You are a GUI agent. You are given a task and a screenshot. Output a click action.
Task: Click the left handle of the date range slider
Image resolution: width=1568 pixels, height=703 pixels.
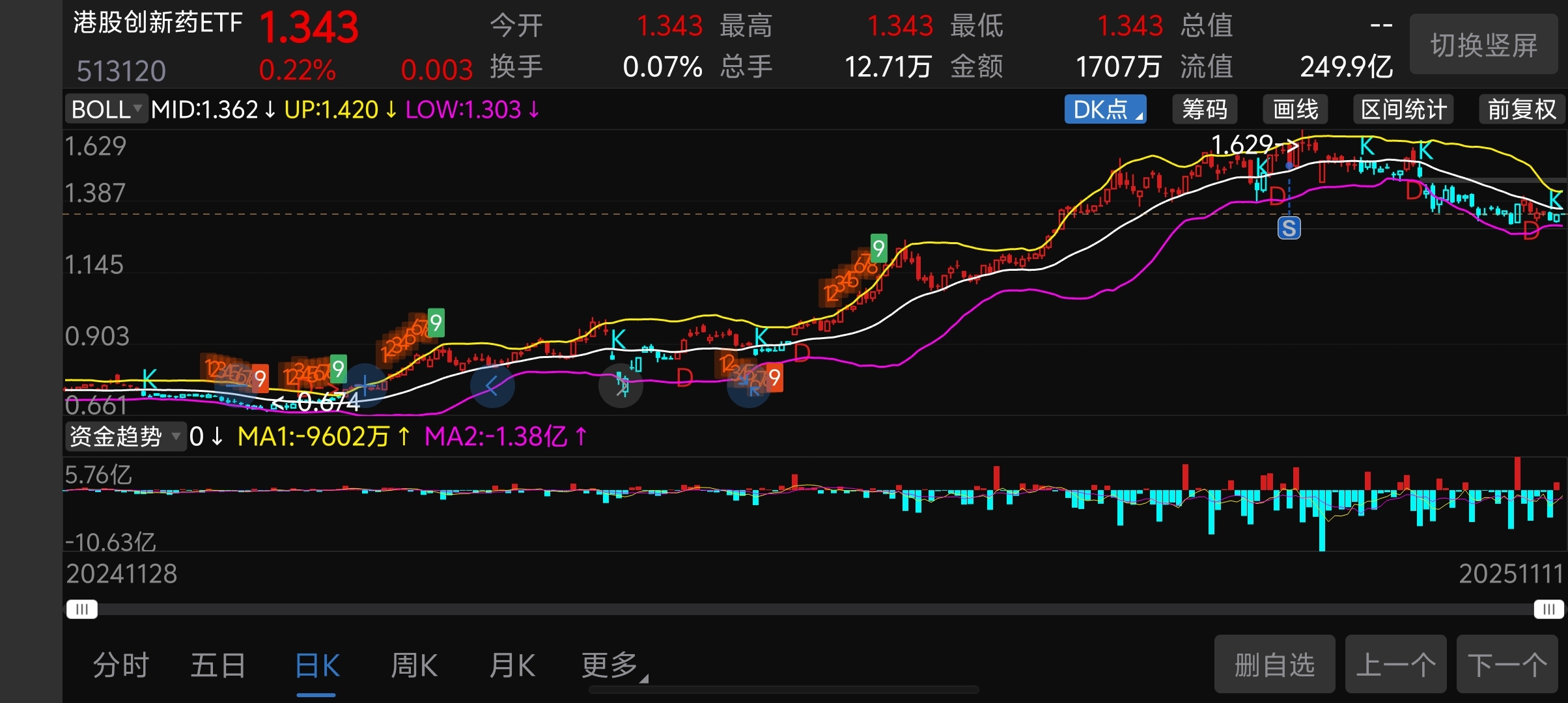[x=82, y=609]
